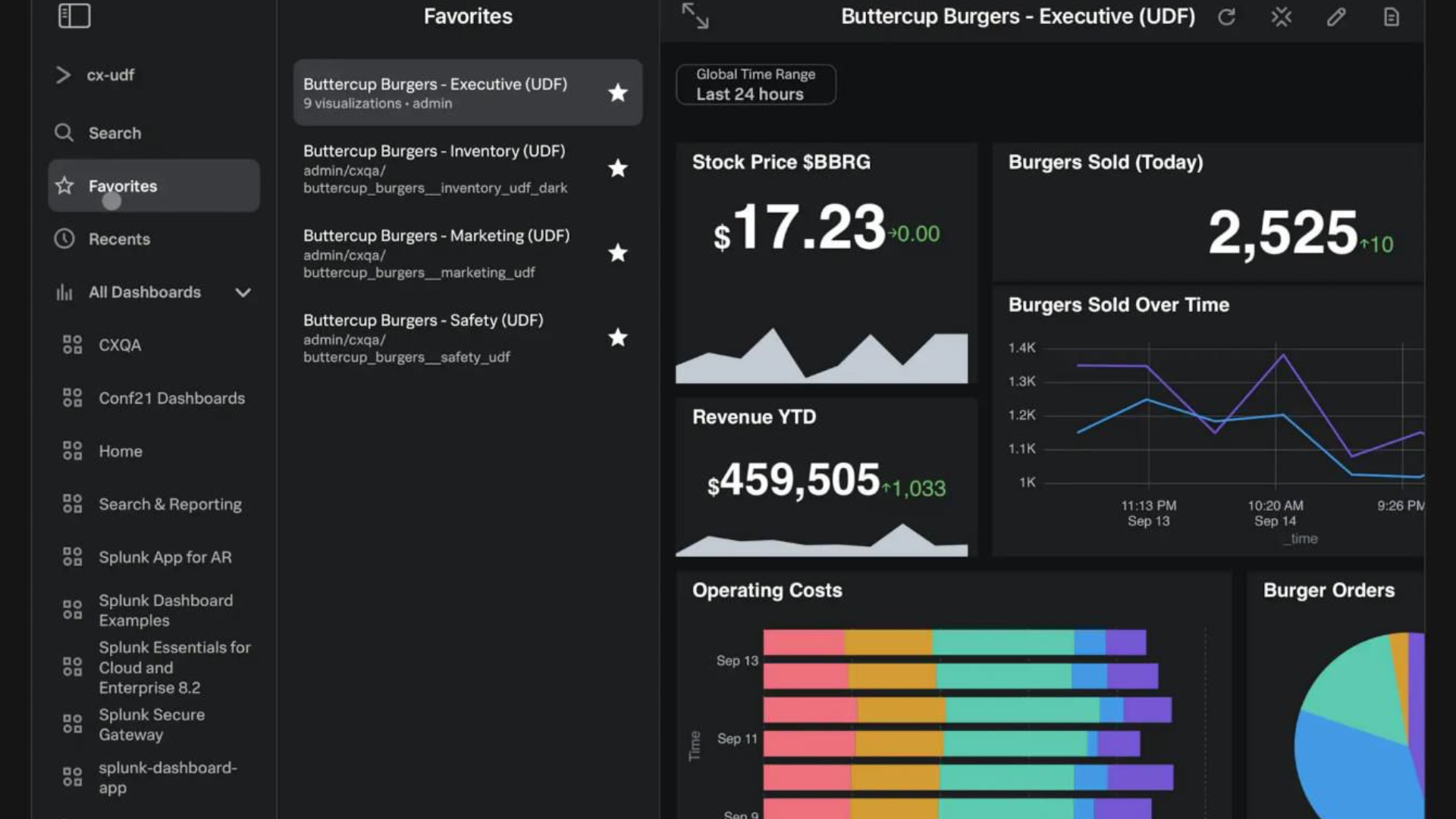1456x819 pixels.
Task: Click the document icon in header
Action: click(1391, 17)
